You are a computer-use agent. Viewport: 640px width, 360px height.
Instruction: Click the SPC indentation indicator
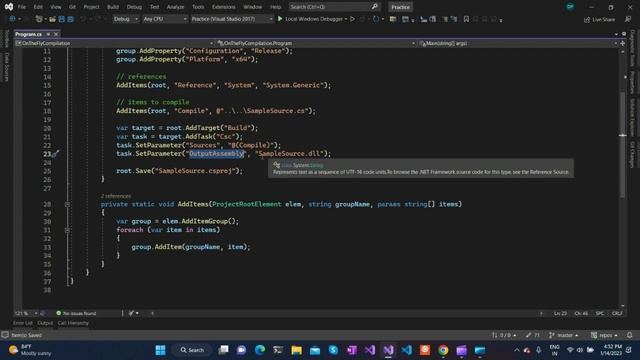600,313
